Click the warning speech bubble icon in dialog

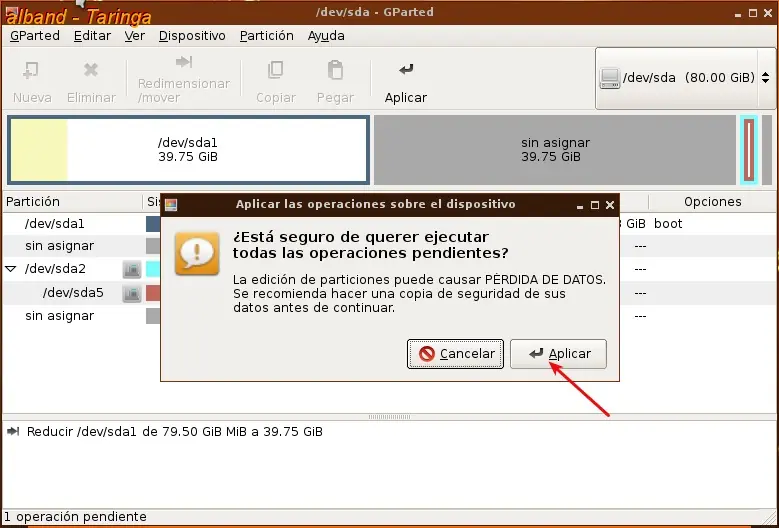point(197,253)
